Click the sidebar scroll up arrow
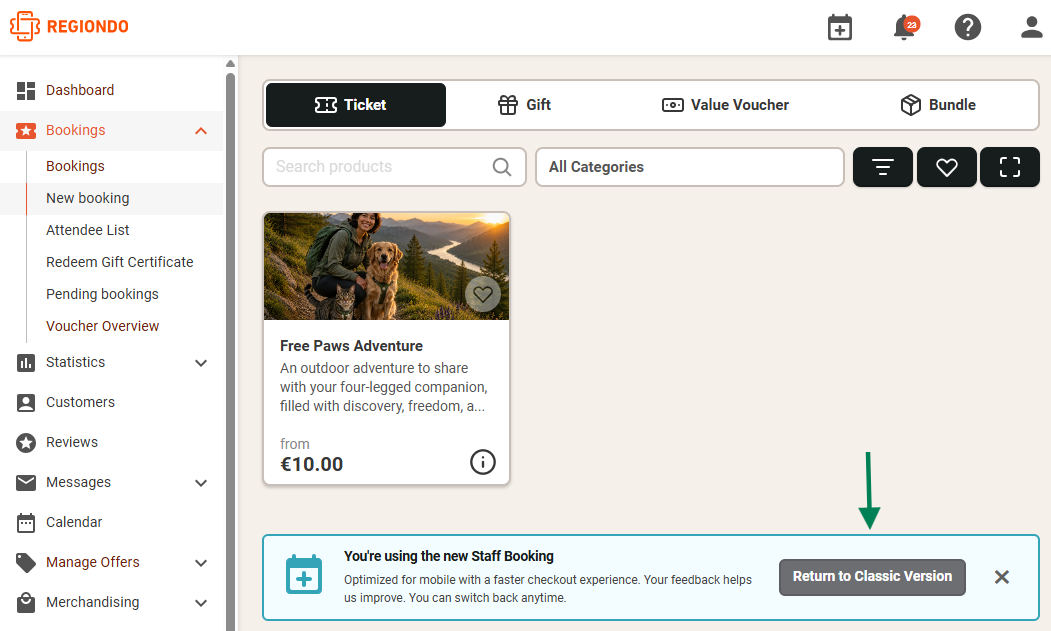This screenshot has width=1051, height=631. pyautogui.click(x=230, y=64)
